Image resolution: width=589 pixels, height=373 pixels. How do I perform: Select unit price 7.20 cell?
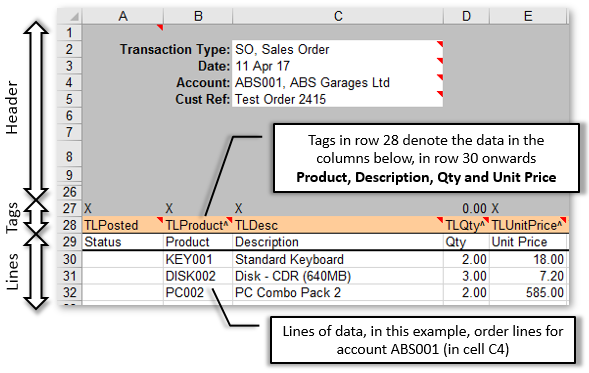[x=529, y=276]
